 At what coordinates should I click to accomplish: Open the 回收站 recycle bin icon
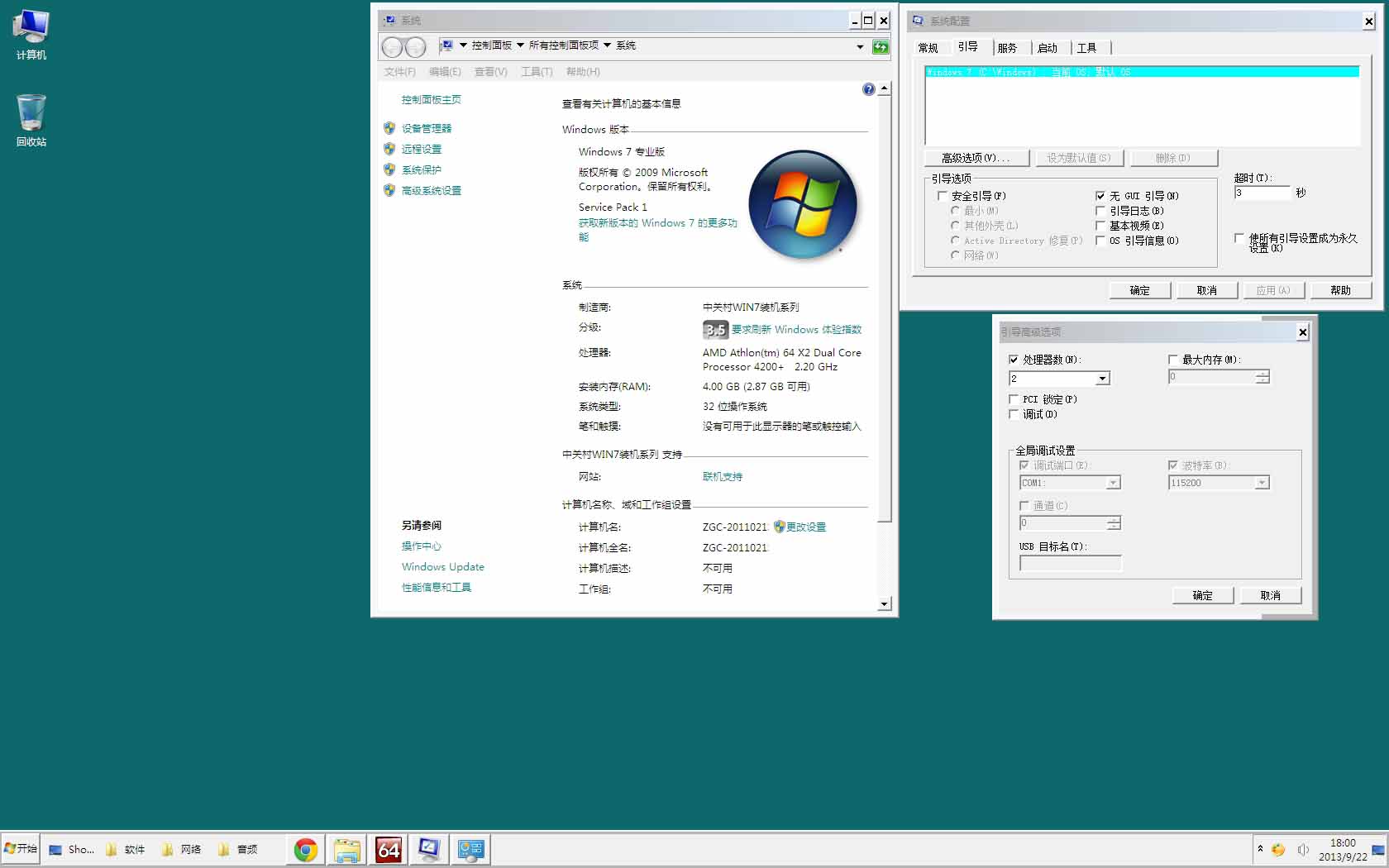(31, 120)
